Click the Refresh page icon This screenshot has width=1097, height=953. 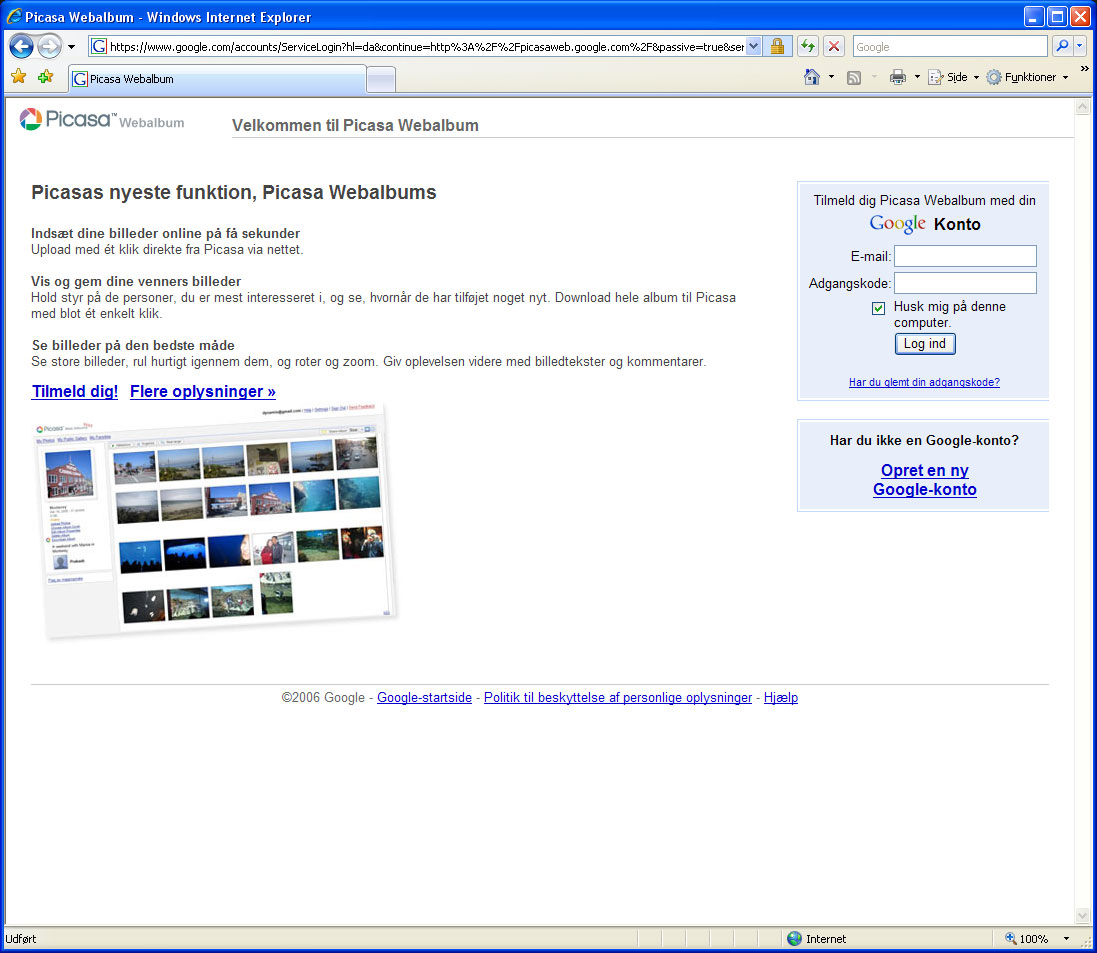point(807,47)
